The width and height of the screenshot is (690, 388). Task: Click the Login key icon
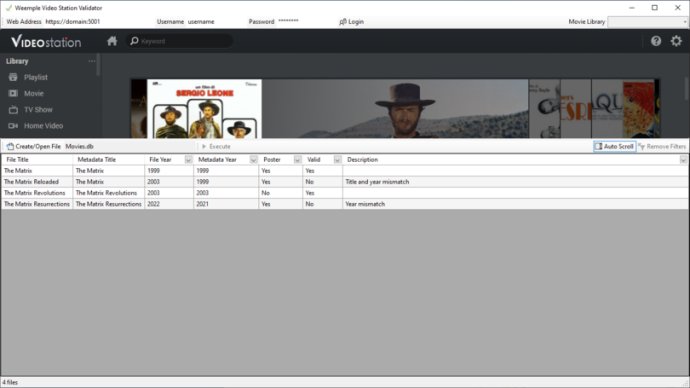[x=343, y=22]
